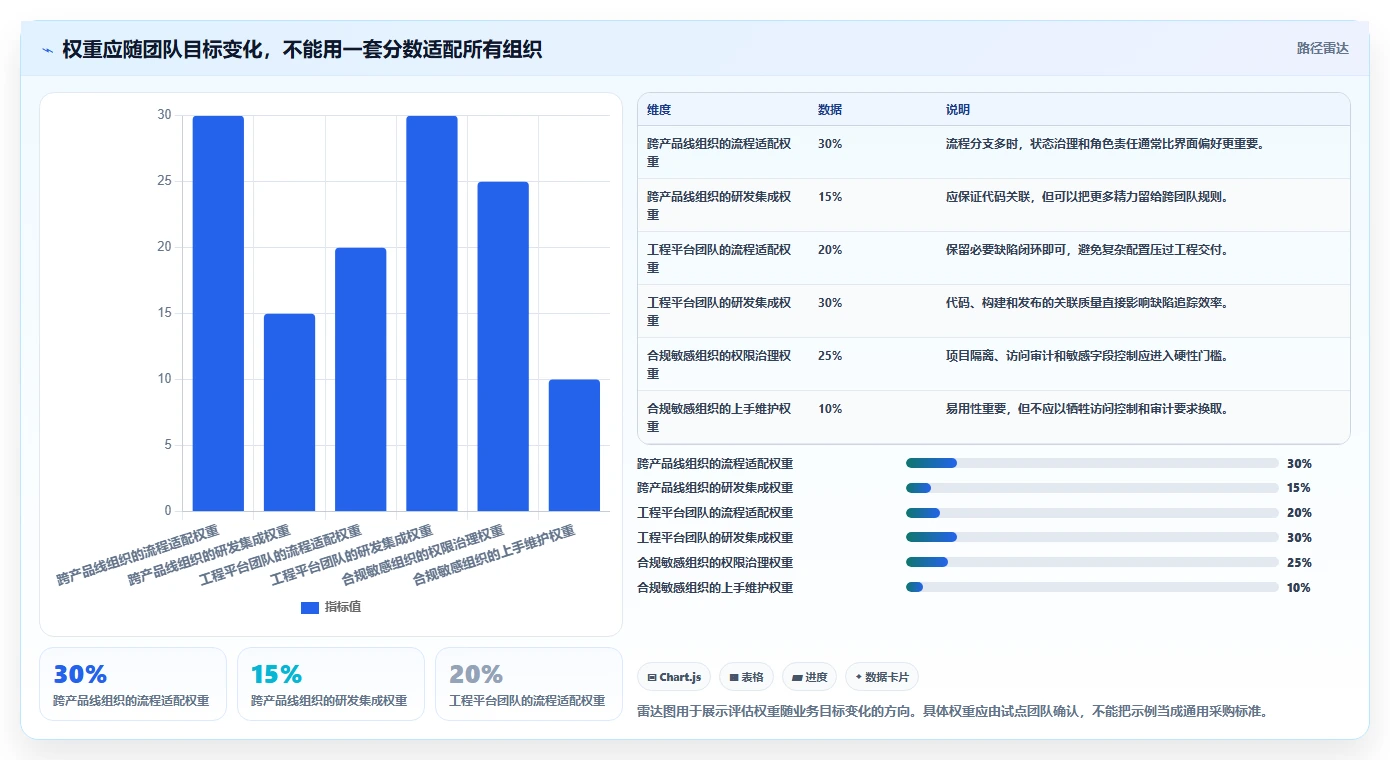1390x760 pixels.
Task: Click description starting 流程分支多时
Action: coord(1106,144)
